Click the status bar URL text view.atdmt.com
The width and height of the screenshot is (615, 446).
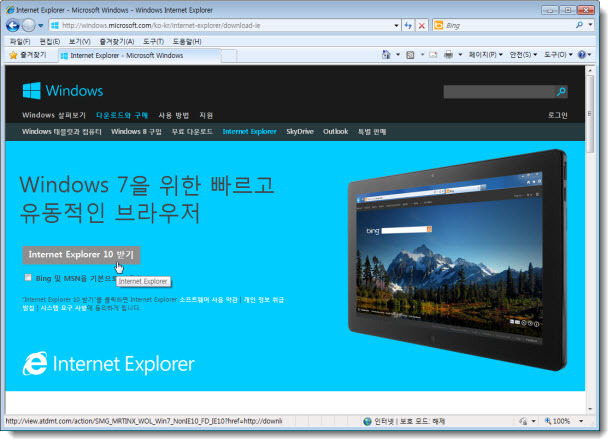click(x=144, y=421)
